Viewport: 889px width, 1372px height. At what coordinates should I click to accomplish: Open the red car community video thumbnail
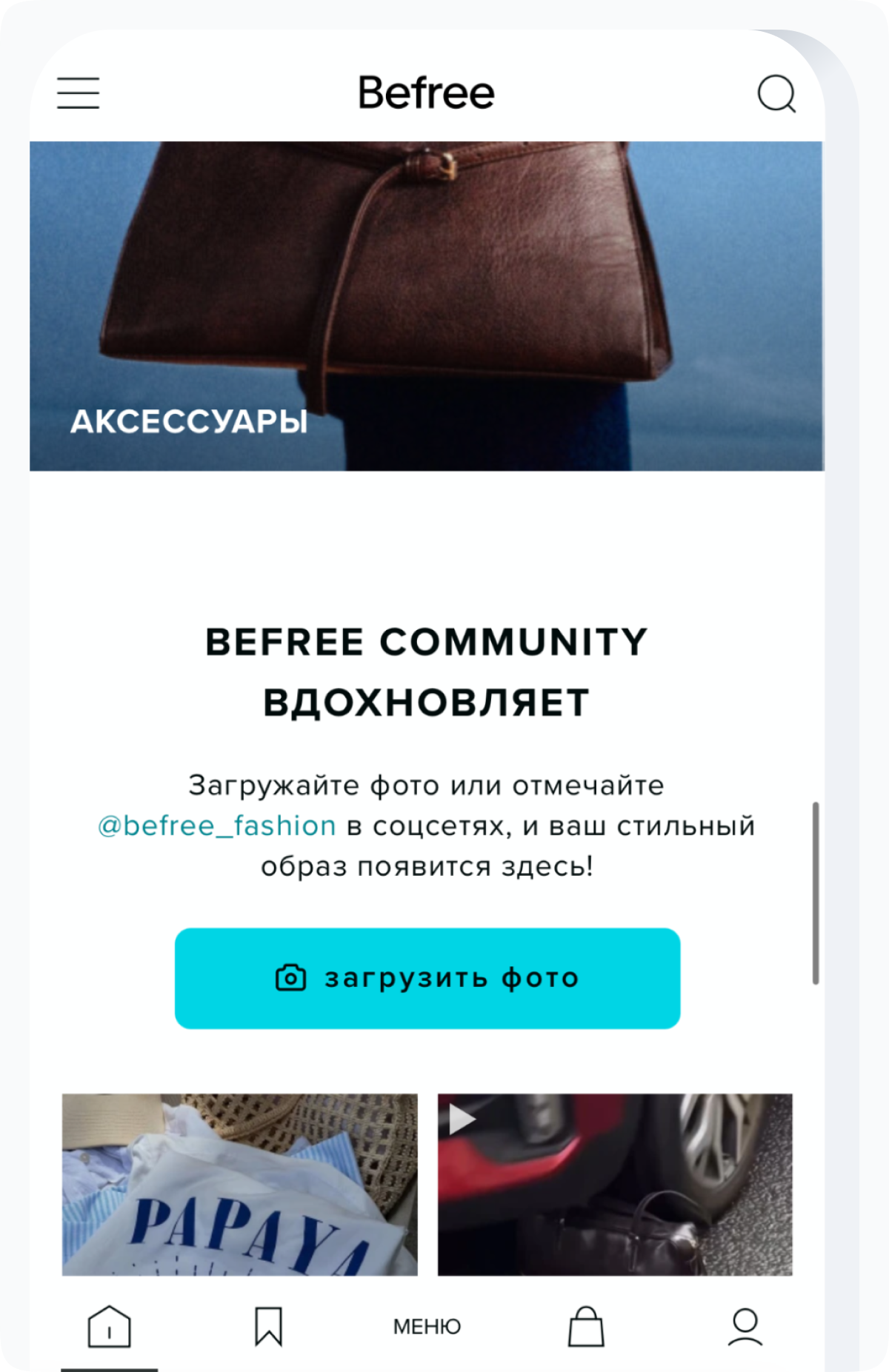pyautogui.click(x=615, y=1184)
